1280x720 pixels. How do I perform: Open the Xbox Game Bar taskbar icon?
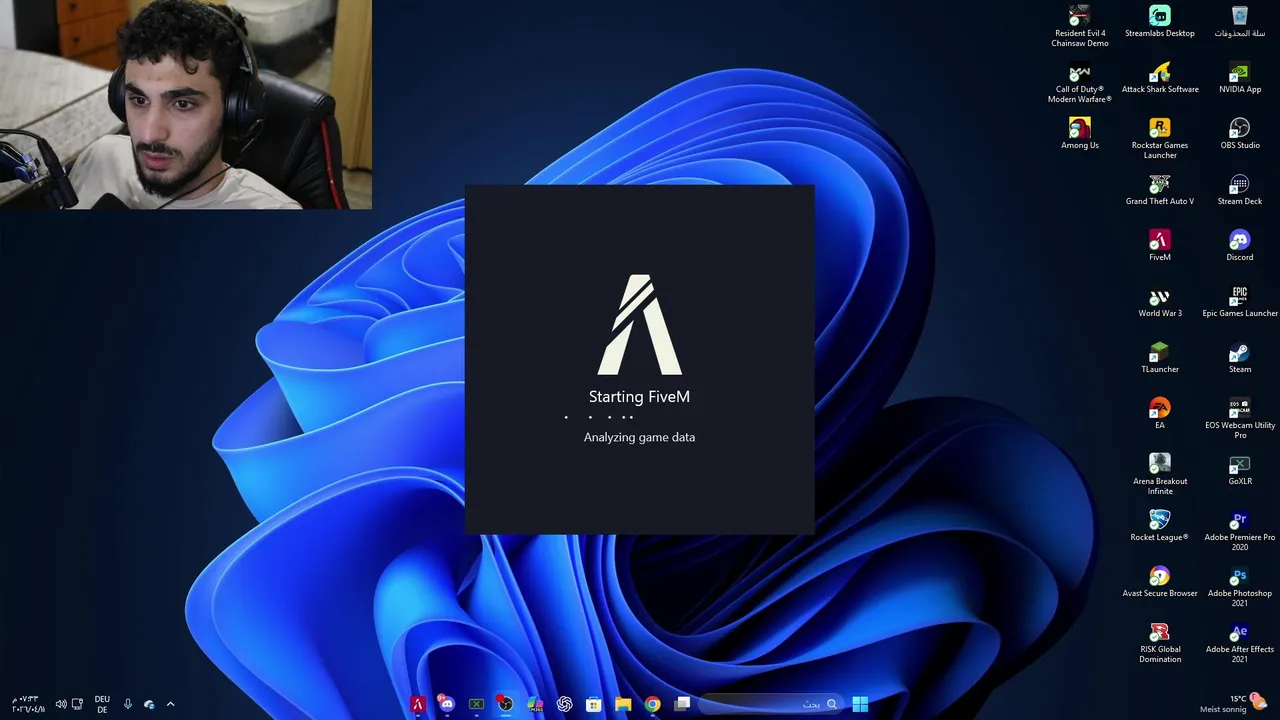(x=477, y=704)
